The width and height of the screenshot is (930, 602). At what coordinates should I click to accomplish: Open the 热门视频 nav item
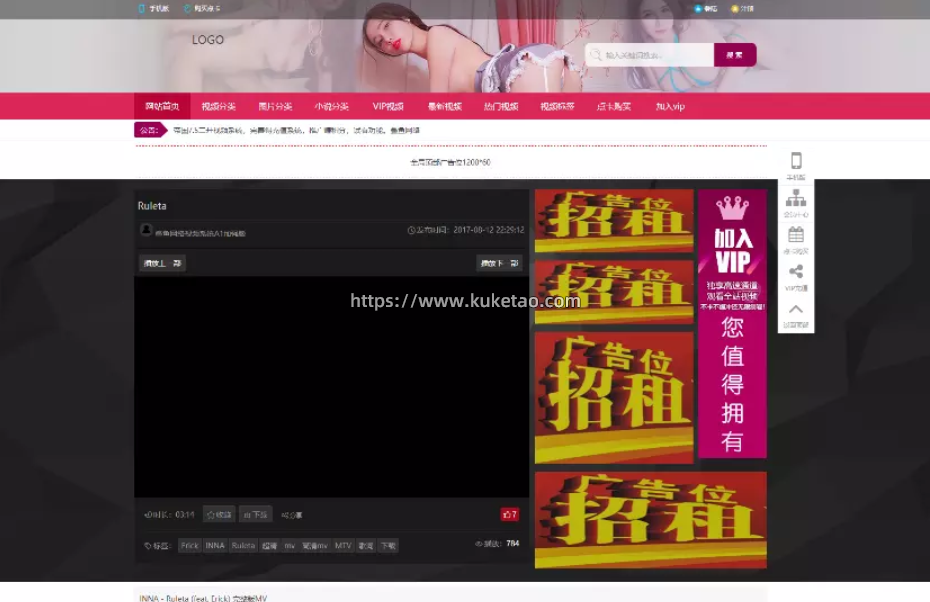pyautogui.click(x=501, y=106)
